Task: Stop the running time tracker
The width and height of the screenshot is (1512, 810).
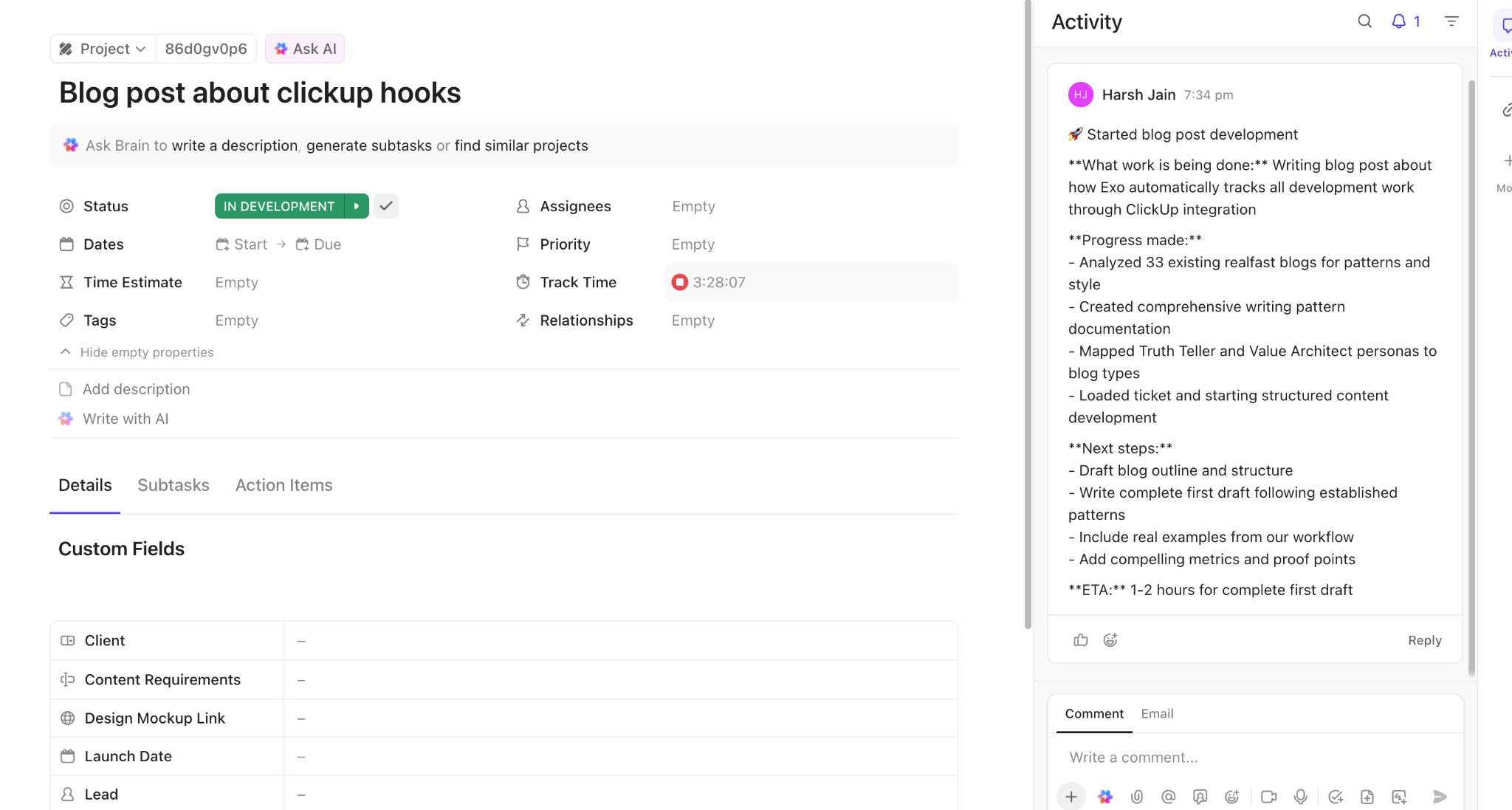Action: [x=680, y=282]
